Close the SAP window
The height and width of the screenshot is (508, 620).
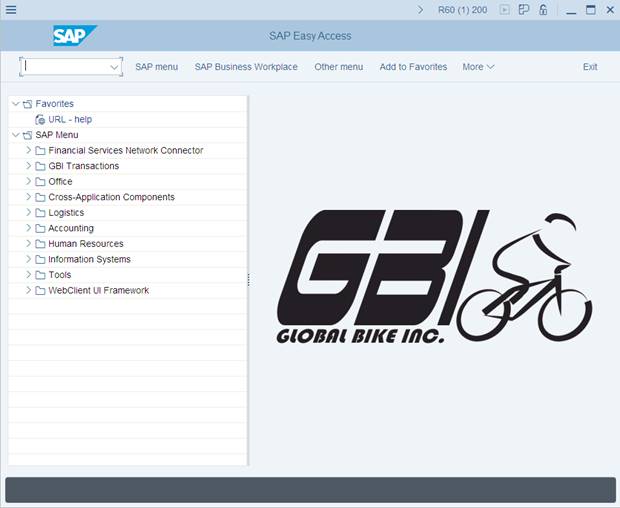point(610,10)
